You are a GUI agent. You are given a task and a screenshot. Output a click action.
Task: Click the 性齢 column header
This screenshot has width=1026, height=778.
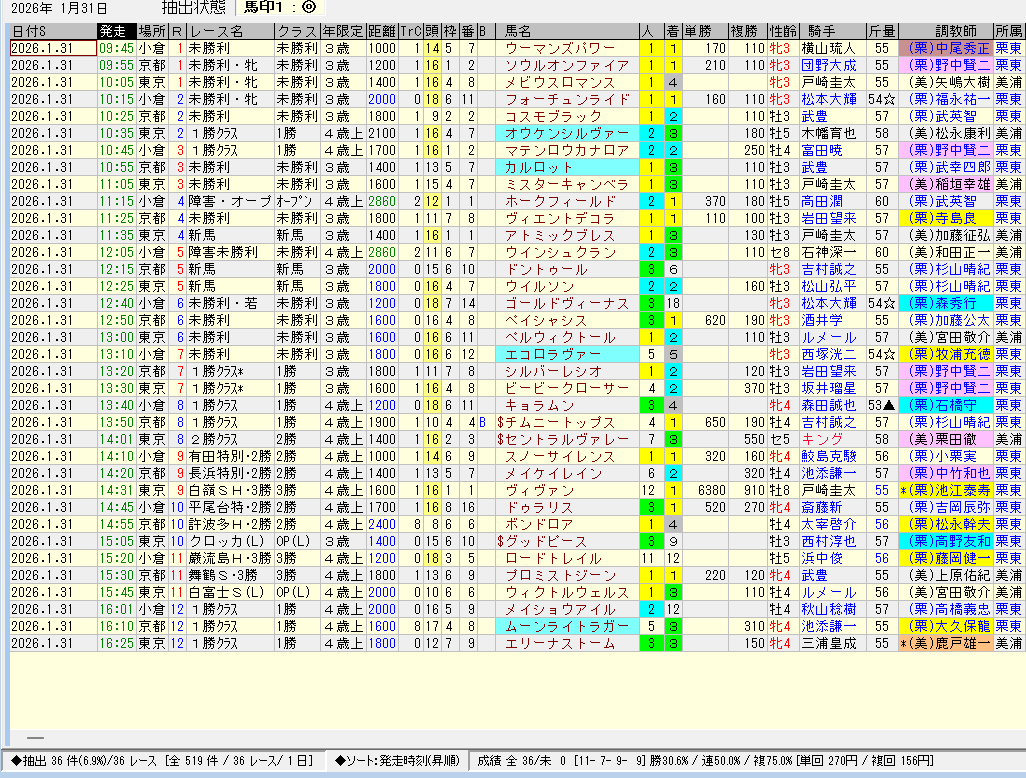[x=783, y=31]
